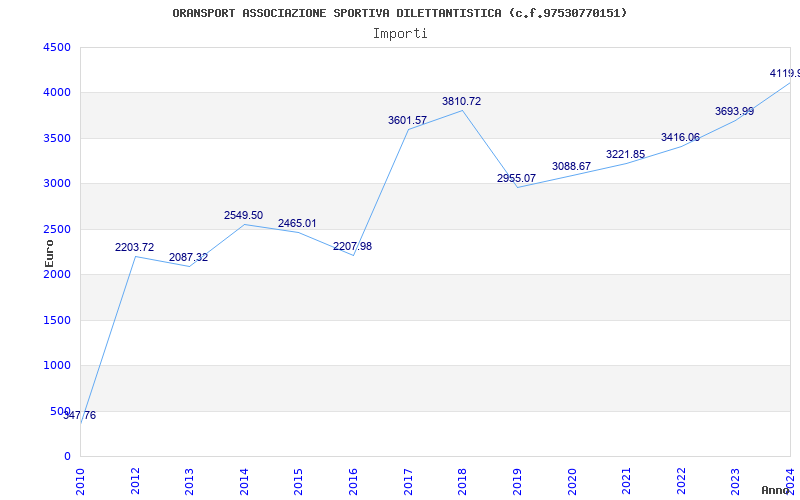Select the data label 2465.01
Screen dimensions: 800x500
[297, 223]
